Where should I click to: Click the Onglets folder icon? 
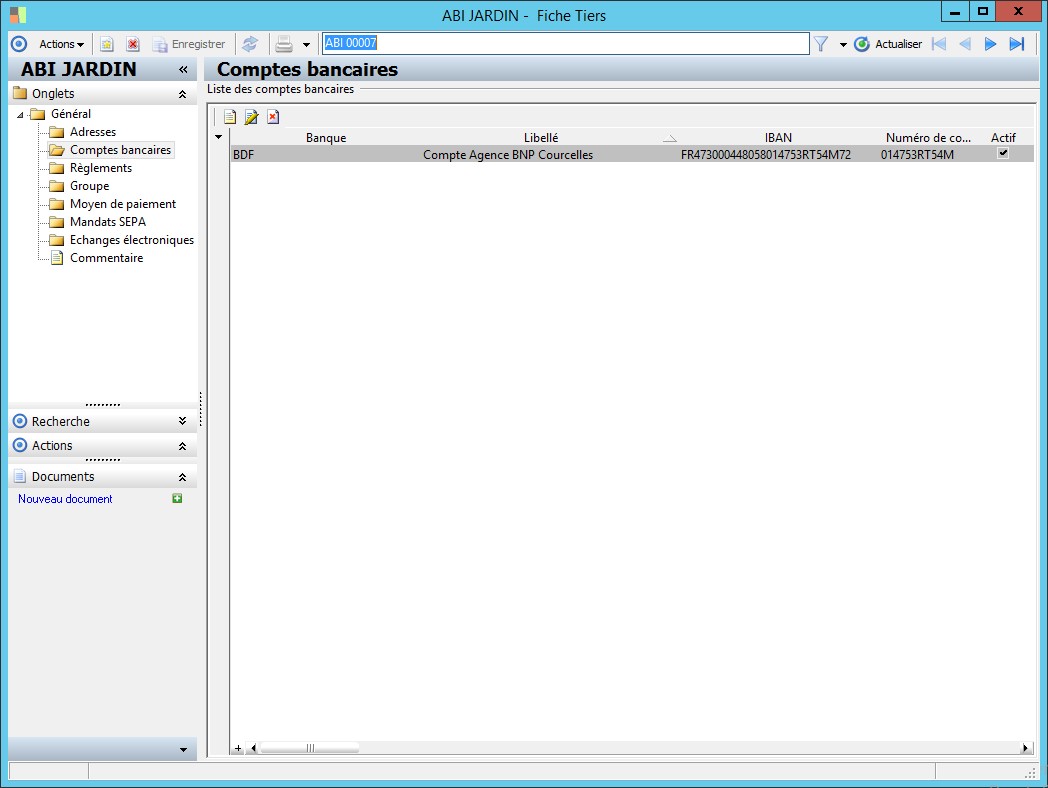tap(20, 93)
